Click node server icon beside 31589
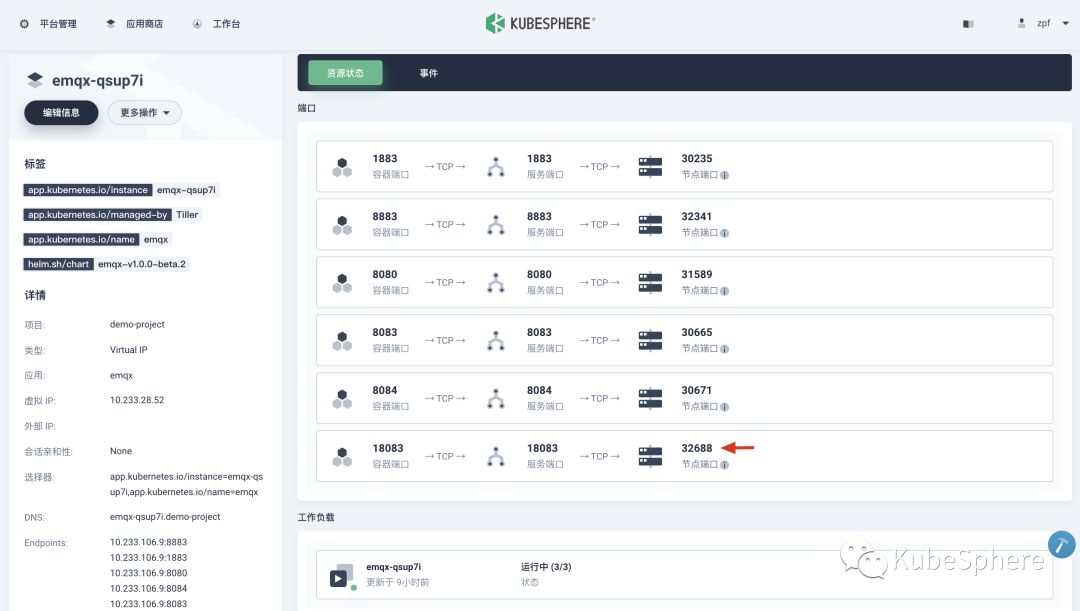The width and height of the screenshot is (1080, 611). [x=650, y=282]
